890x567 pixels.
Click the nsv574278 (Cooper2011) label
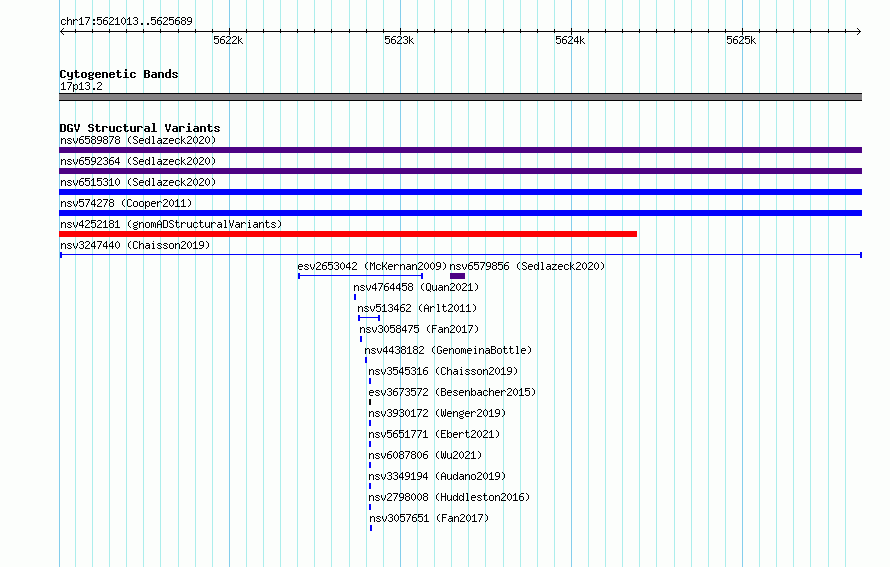tap(126, 203)
